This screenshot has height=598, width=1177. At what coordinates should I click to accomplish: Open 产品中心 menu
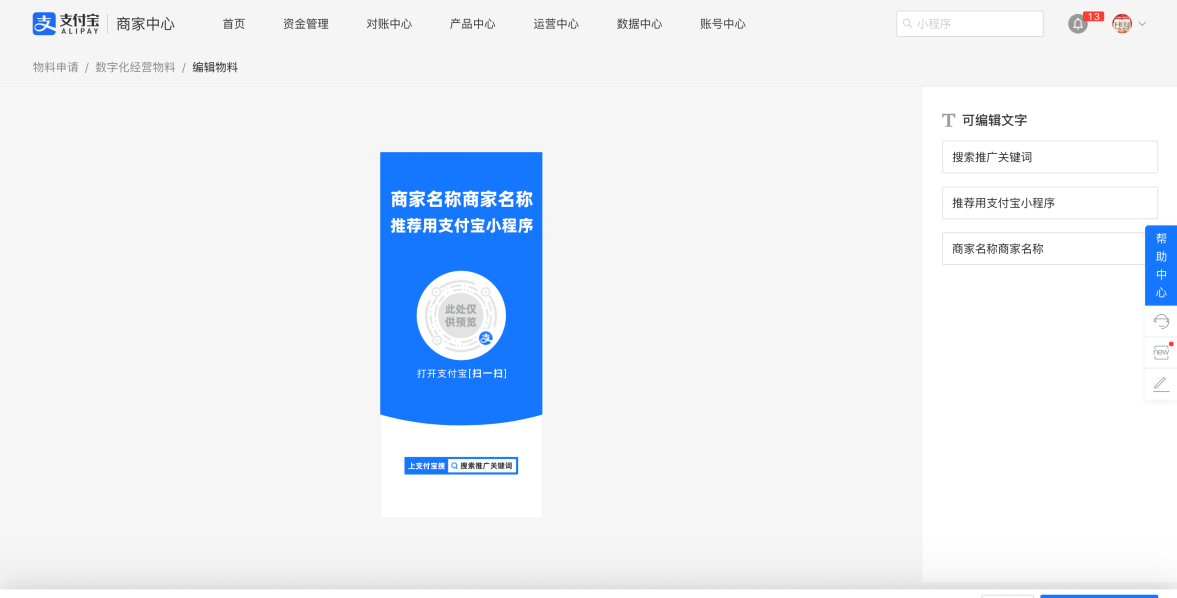(x=472, y=24)
